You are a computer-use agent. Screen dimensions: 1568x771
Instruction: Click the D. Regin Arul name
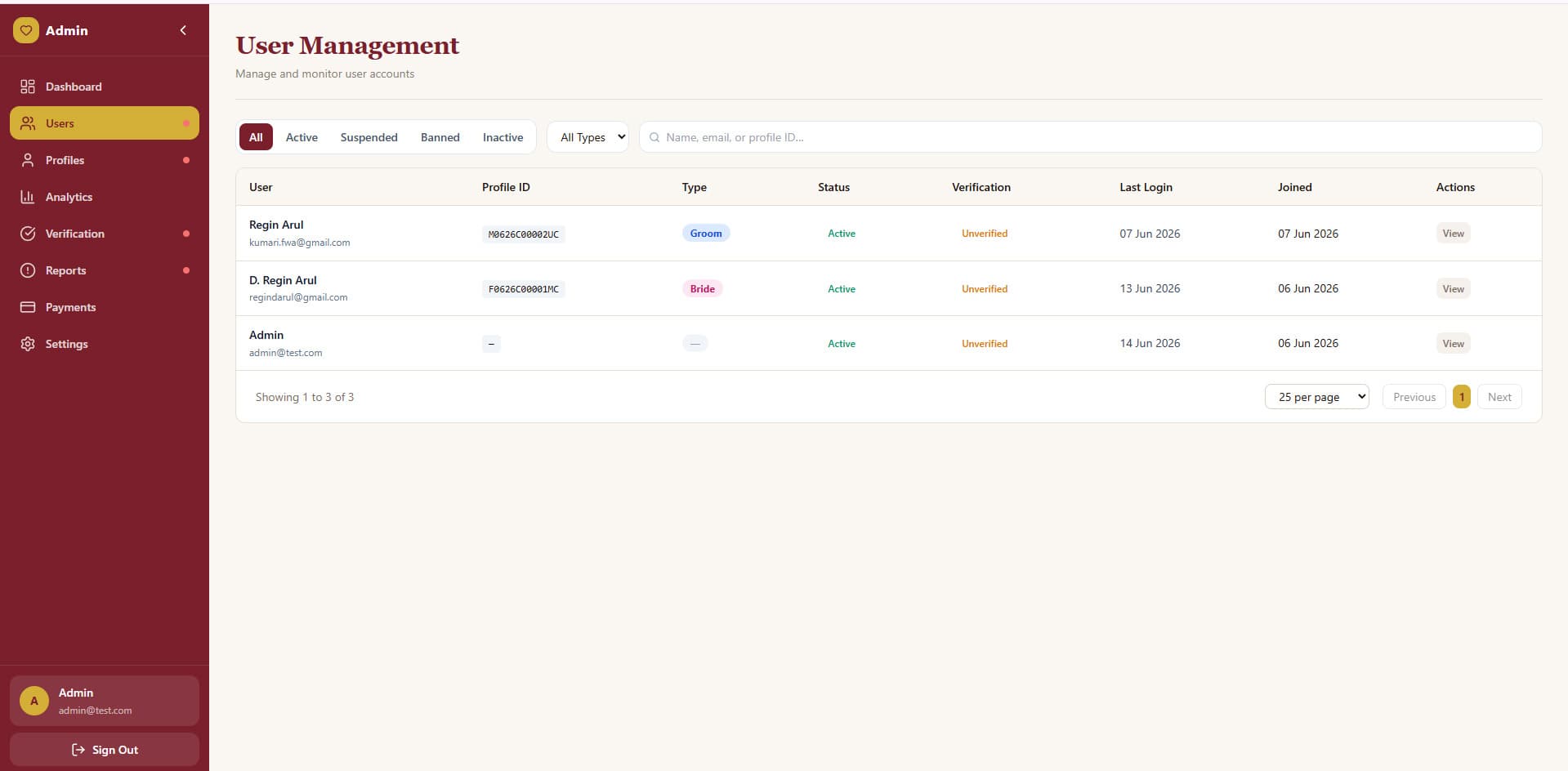tap(283, 280)
